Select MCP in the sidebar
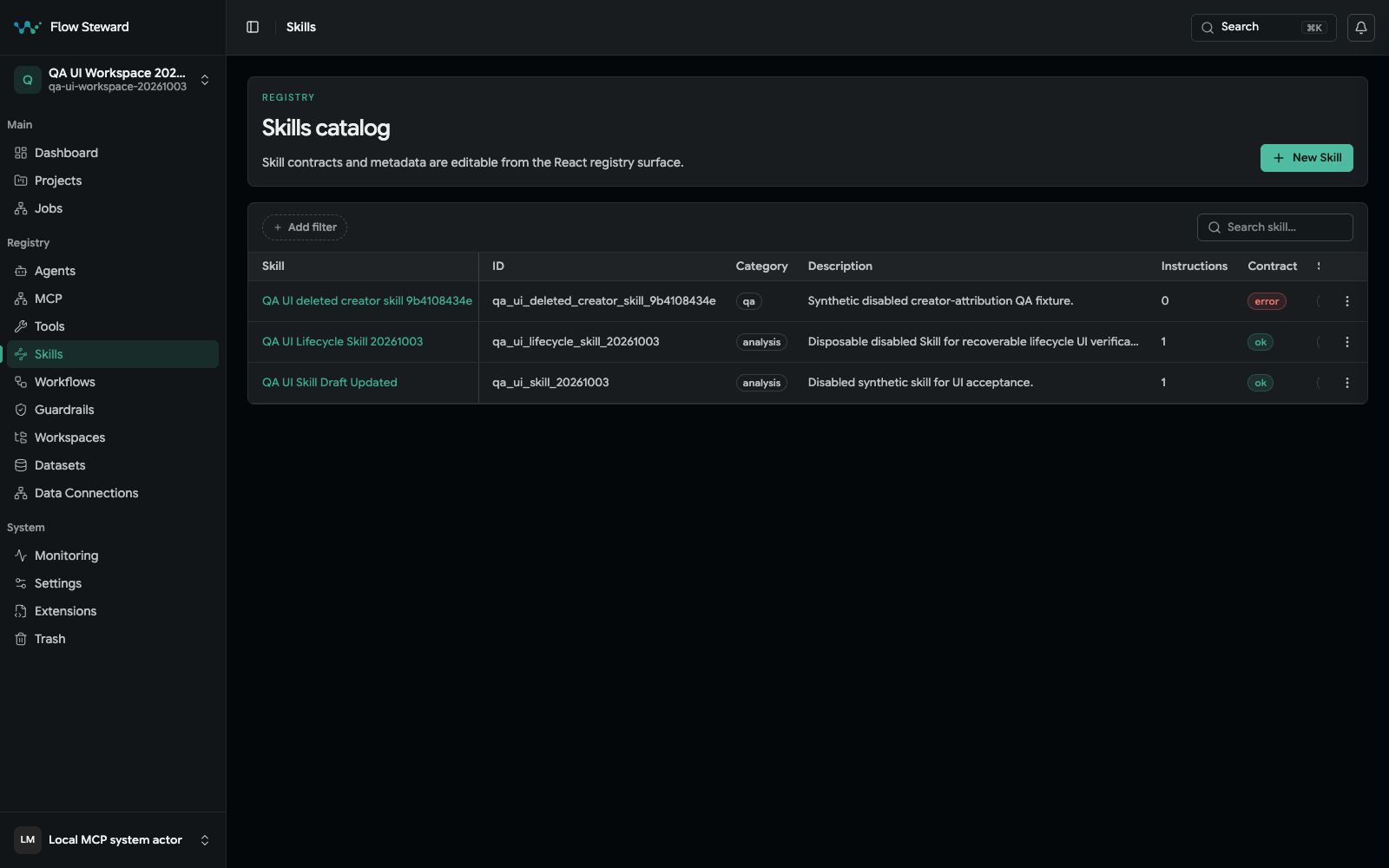Image resolution: width=1389 pixels, height=868 pixels. 113,299
